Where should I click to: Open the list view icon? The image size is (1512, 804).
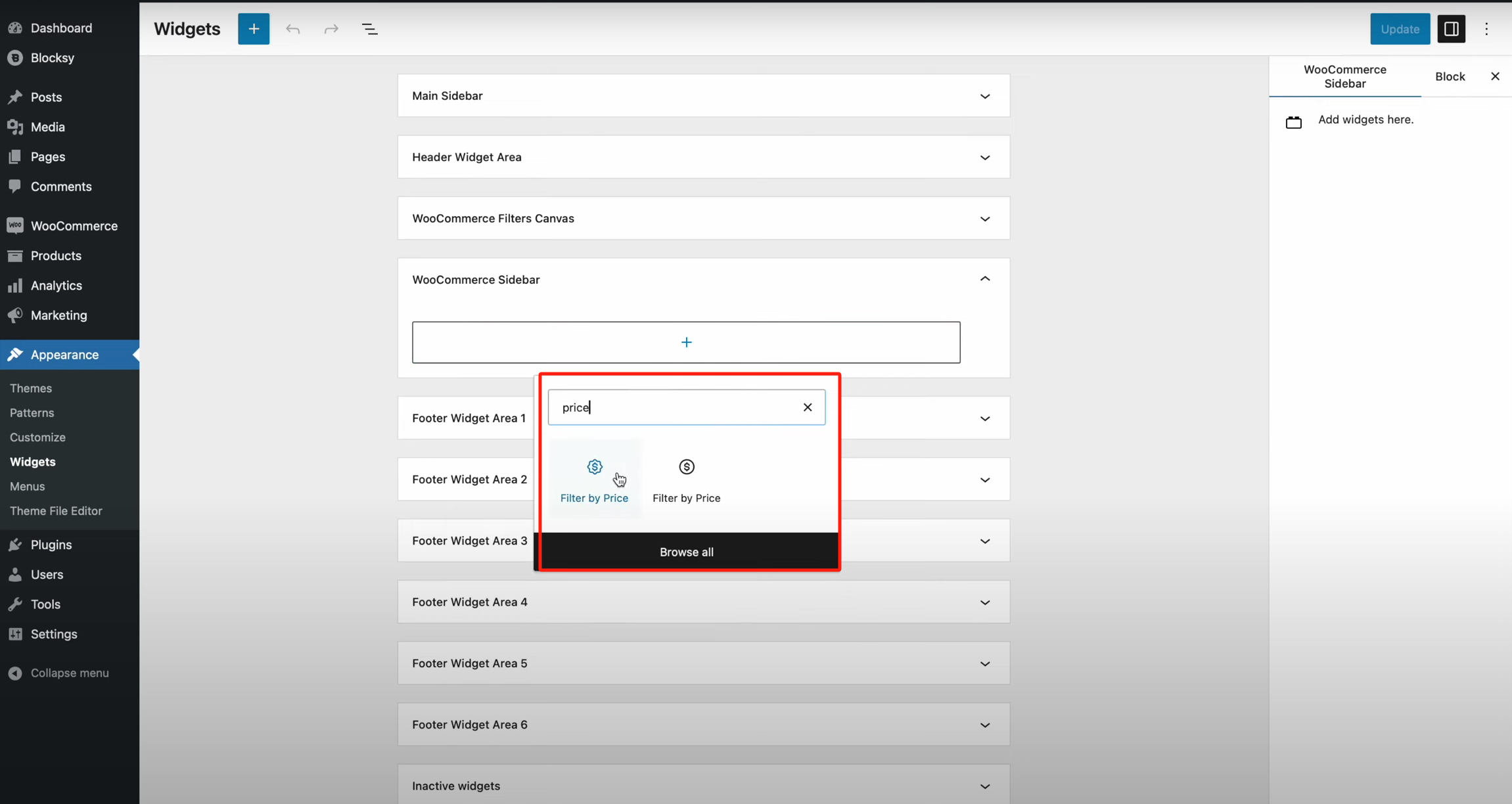click(x=370, y=29)
